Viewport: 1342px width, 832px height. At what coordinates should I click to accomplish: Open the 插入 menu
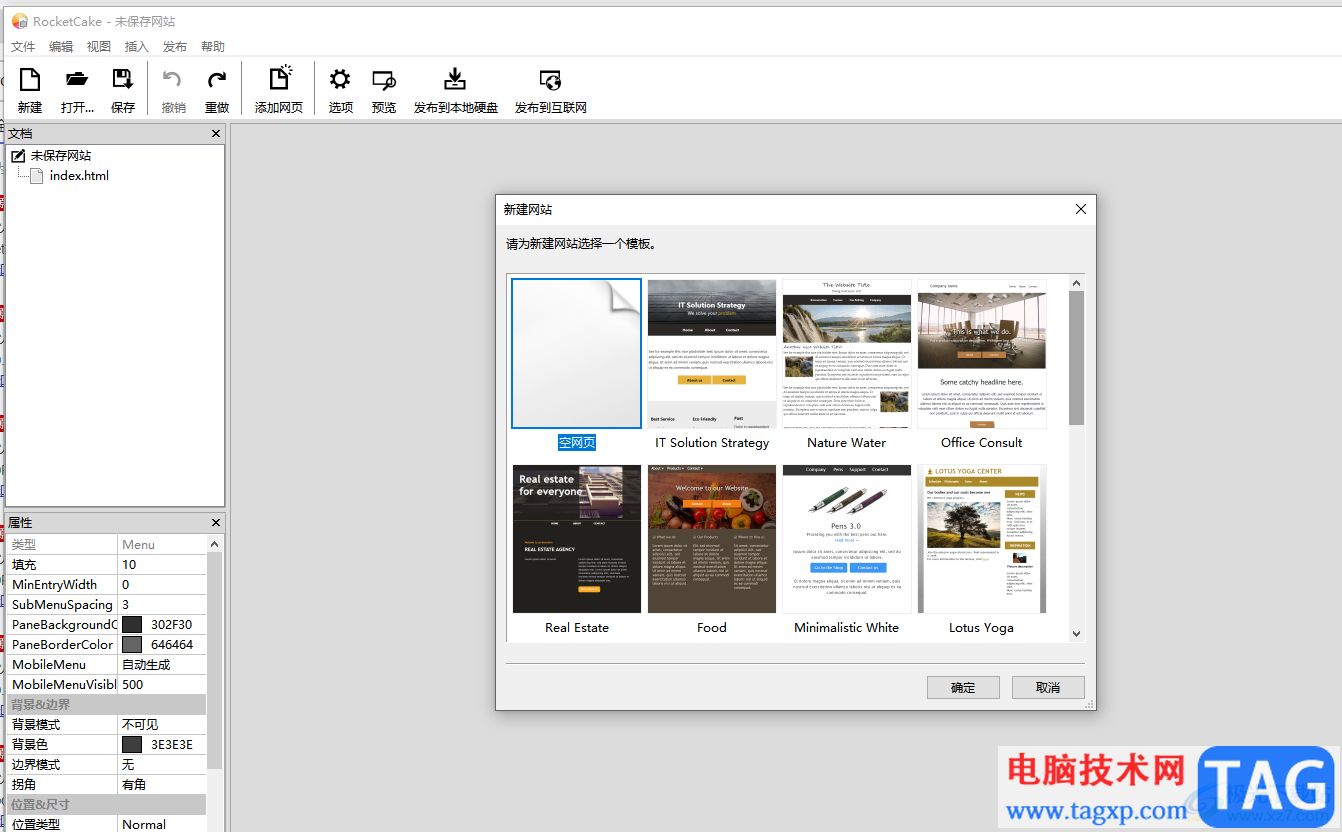tap(137, 46)
